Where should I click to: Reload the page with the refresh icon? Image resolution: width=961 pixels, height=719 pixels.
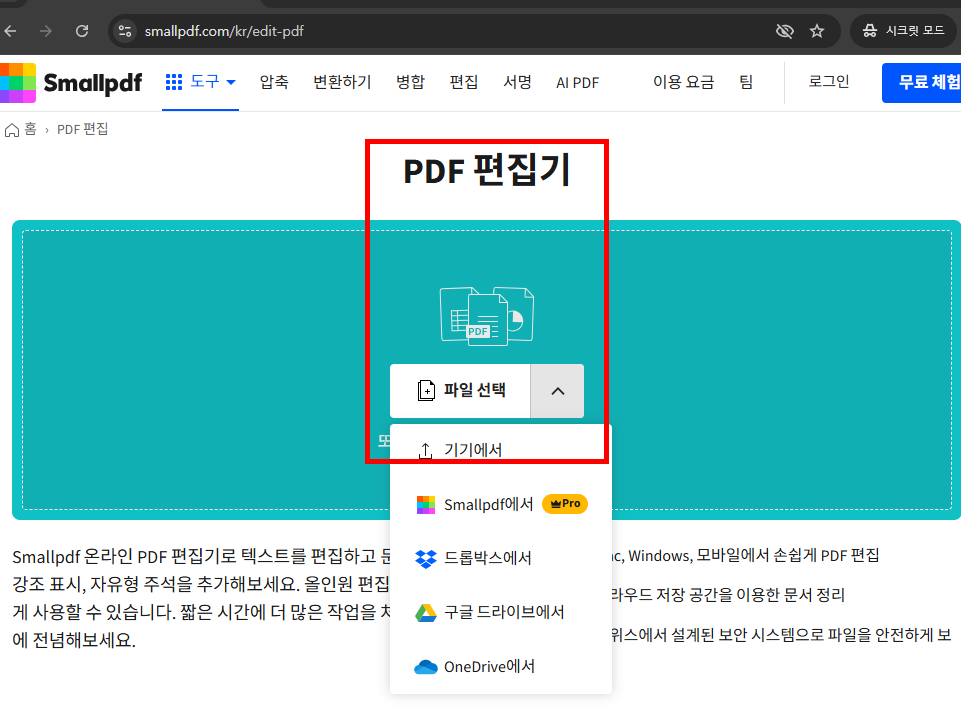(82, 31)
